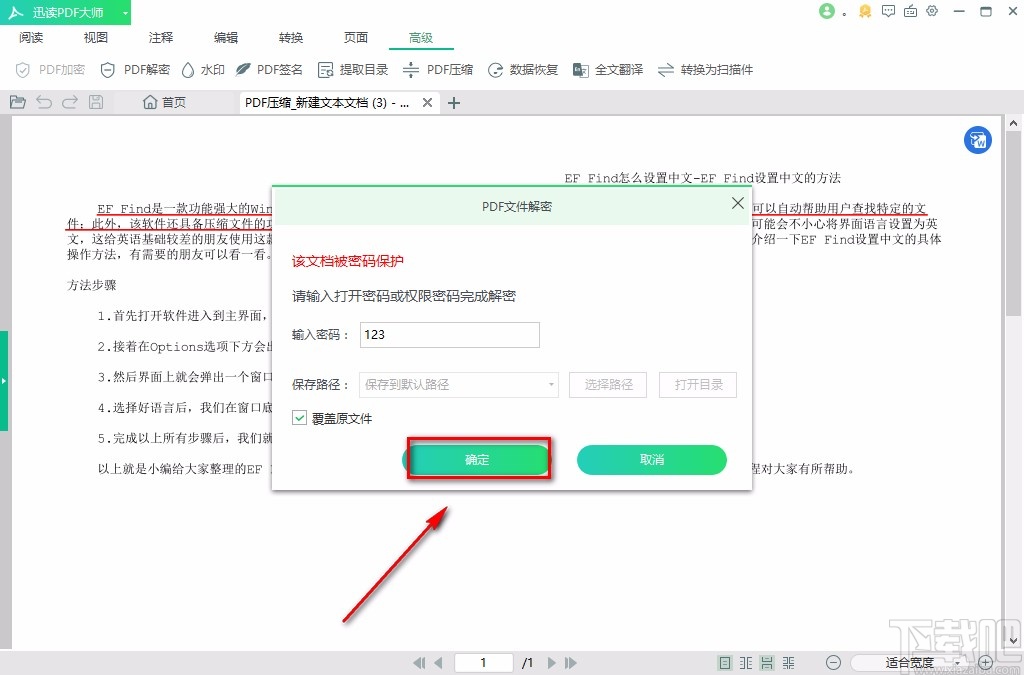
Task: Toggle single page layout at the bottom
Action: point(725,662)
